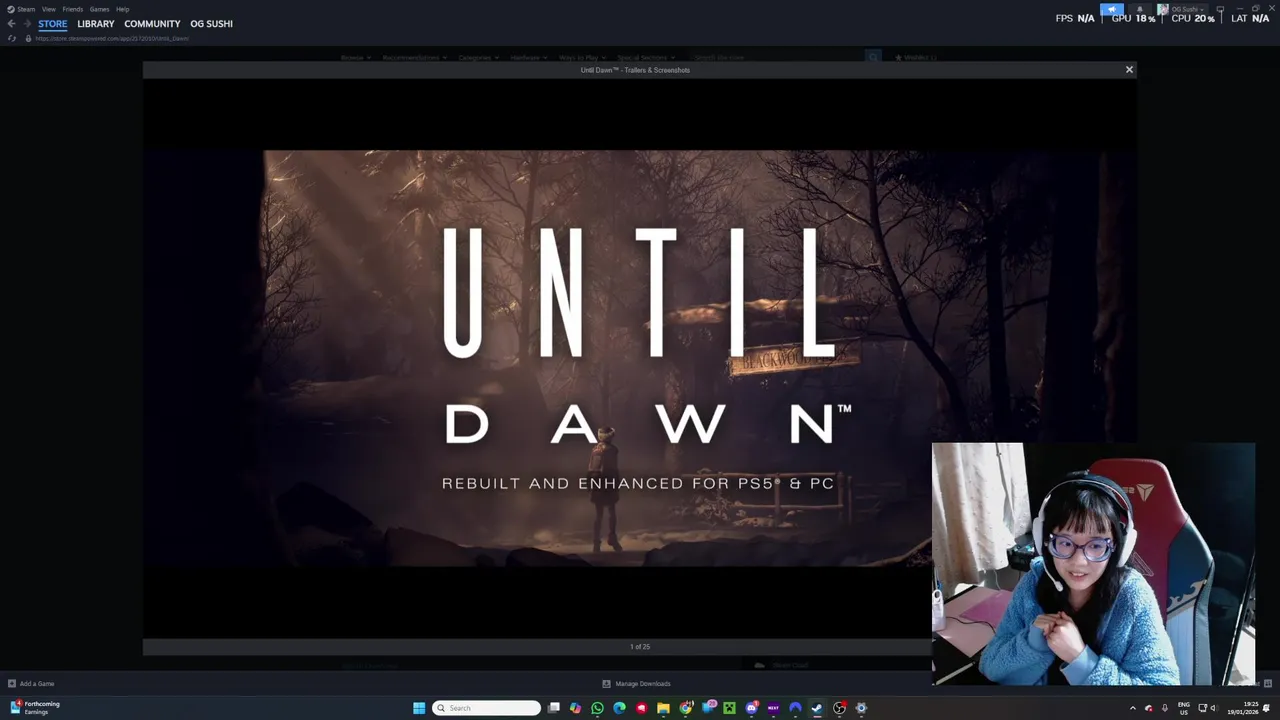Screen dimensions: 1280x720
Task: Open the Steam taskbar icon
Action: pos(817,708)
